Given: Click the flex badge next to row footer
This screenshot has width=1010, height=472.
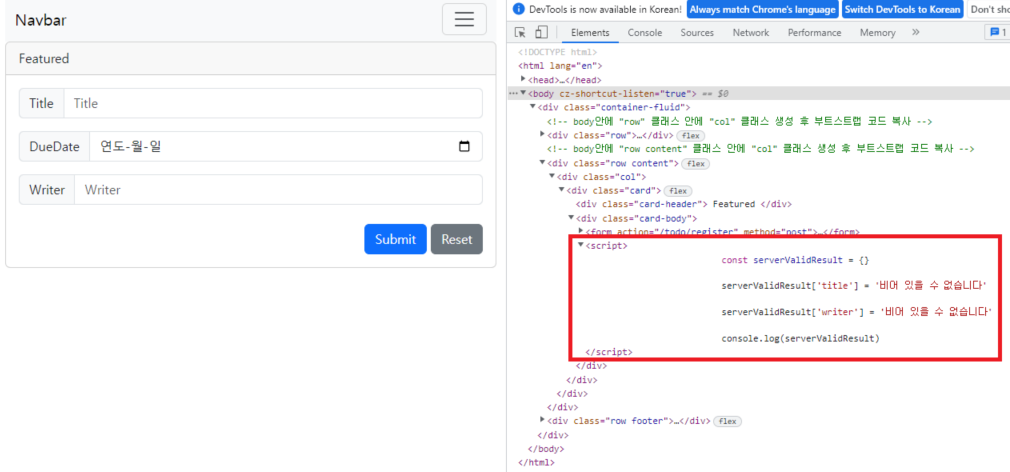Looking at the screenshot, I should (727, 422).
